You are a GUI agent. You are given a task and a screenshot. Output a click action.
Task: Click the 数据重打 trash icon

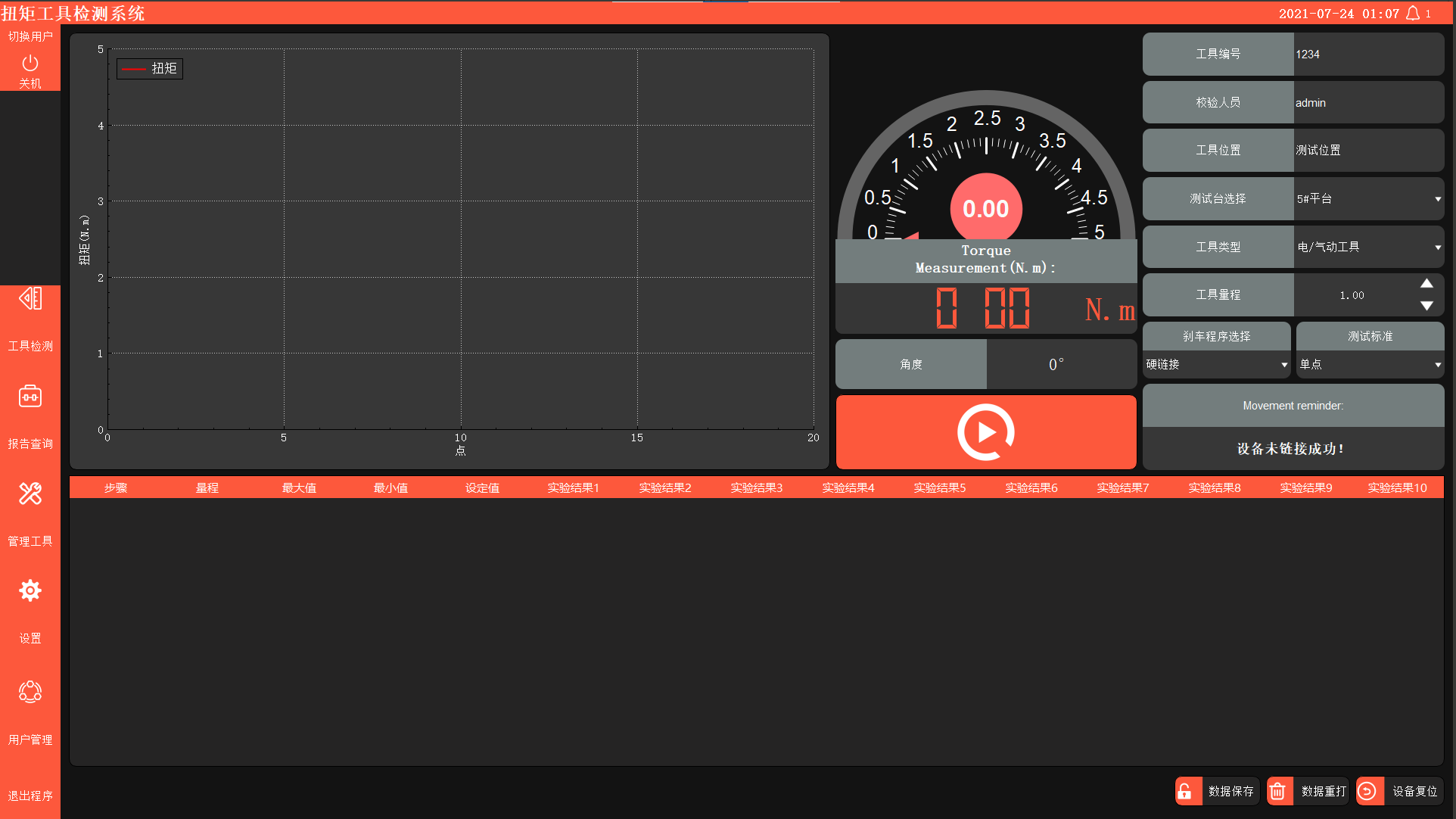[1278, 791]
